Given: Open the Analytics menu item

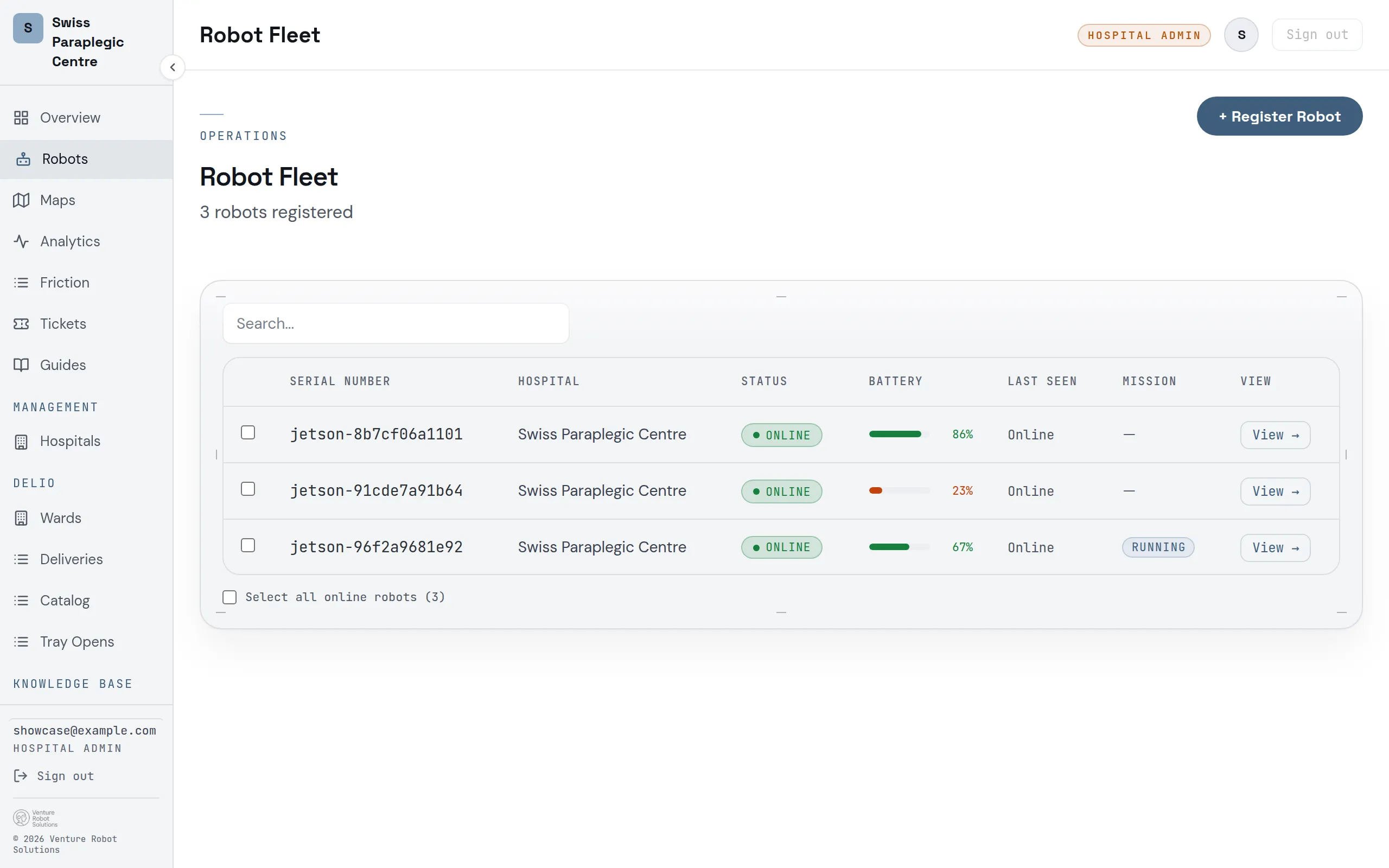Looking at the screenshot, I should click(x=87, y=242).
